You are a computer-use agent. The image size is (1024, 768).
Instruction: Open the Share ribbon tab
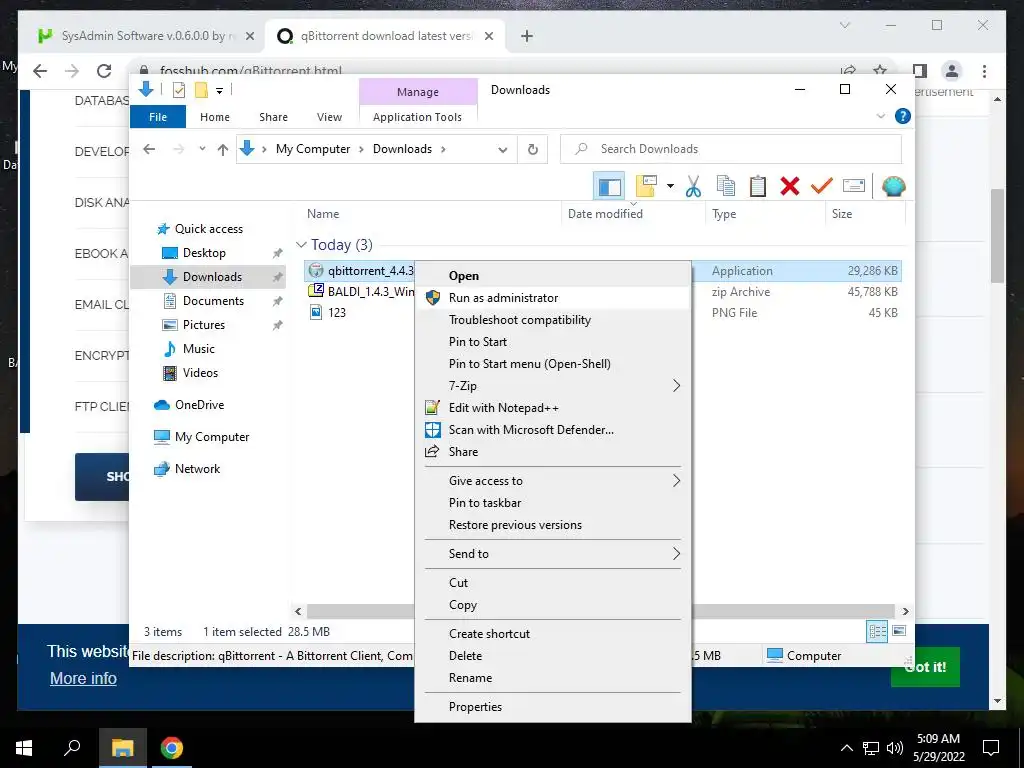click(273, 117)
